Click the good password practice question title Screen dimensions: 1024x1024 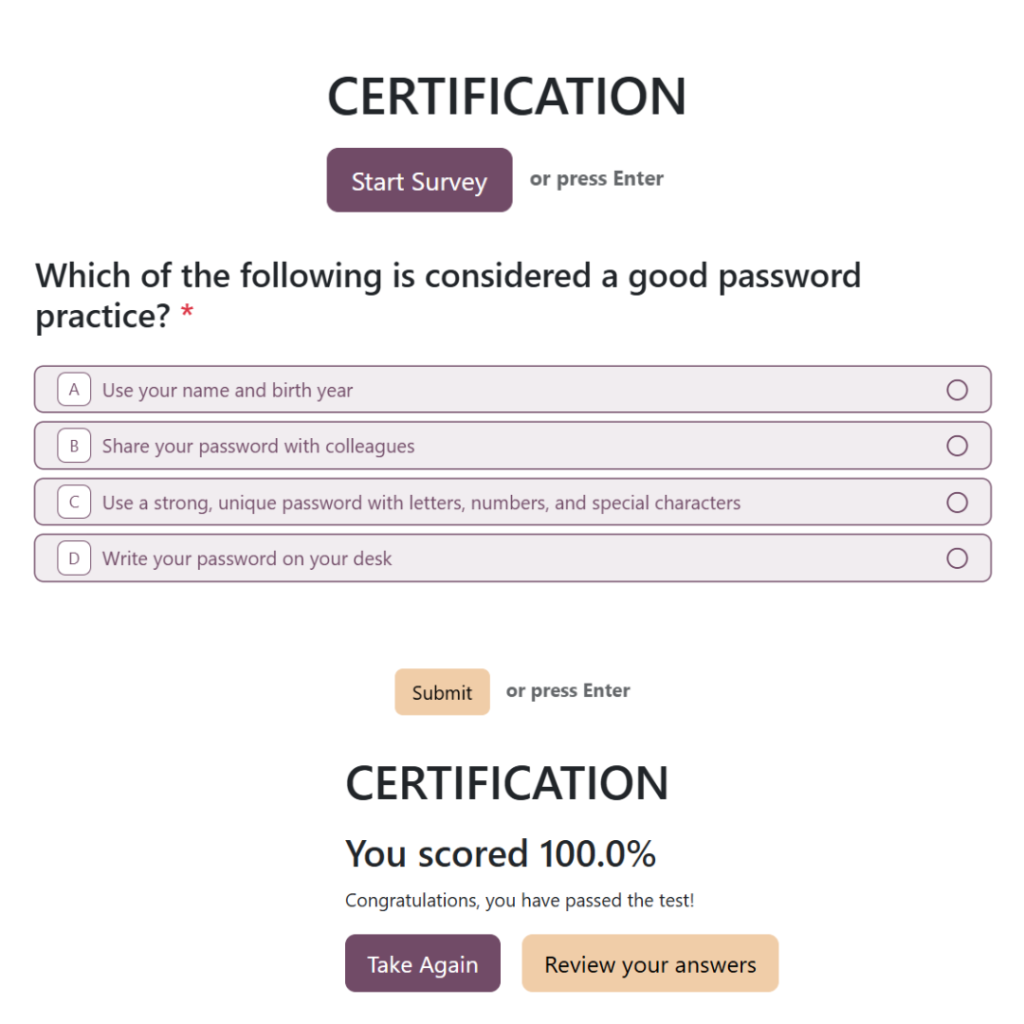448,295
